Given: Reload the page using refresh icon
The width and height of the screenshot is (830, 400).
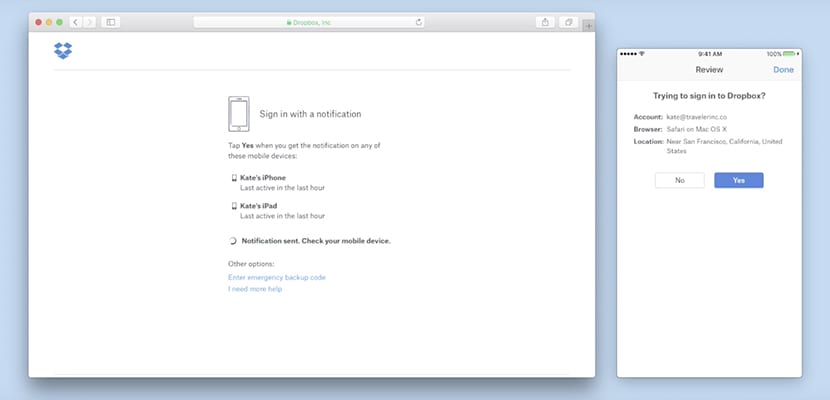Looking at the screenshot, I should click(x=419, y=22).
